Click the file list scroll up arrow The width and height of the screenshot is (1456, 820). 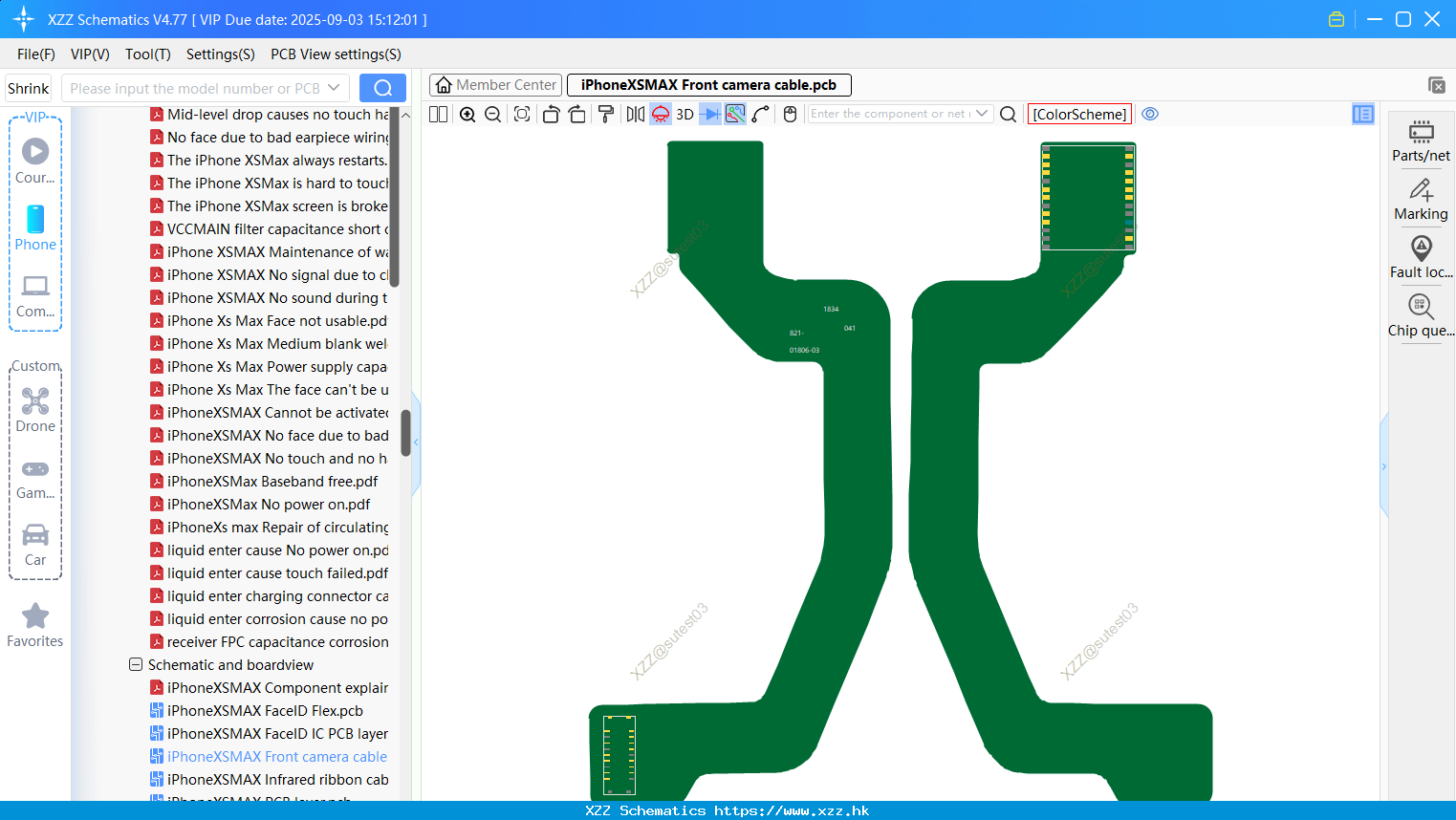(405, 115)
